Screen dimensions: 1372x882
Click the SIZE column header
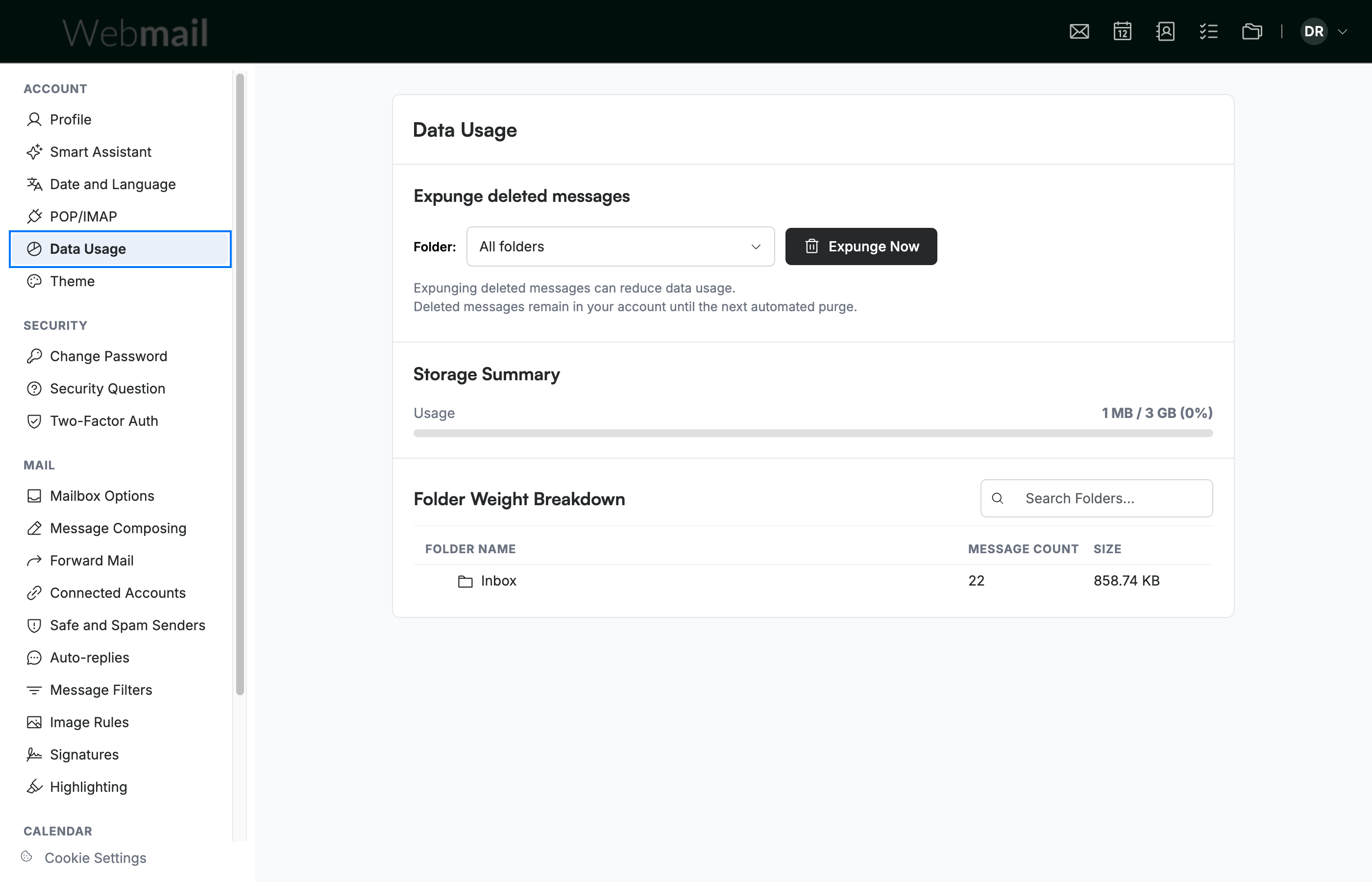(x=1107, y=549)
